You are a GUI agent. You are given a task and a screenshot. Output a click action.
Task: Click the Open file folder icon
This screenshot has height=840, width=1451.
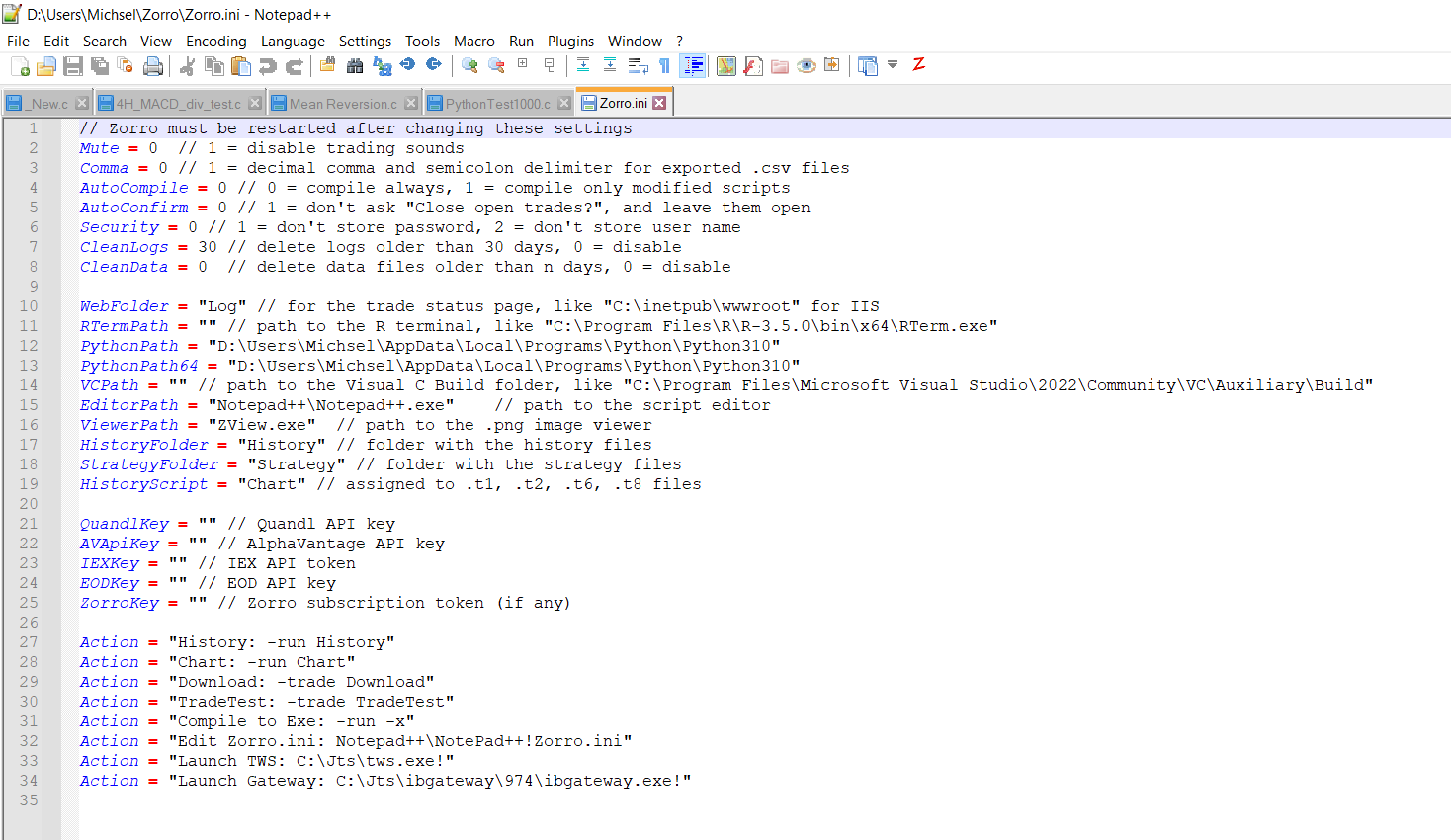click(46, 66)
